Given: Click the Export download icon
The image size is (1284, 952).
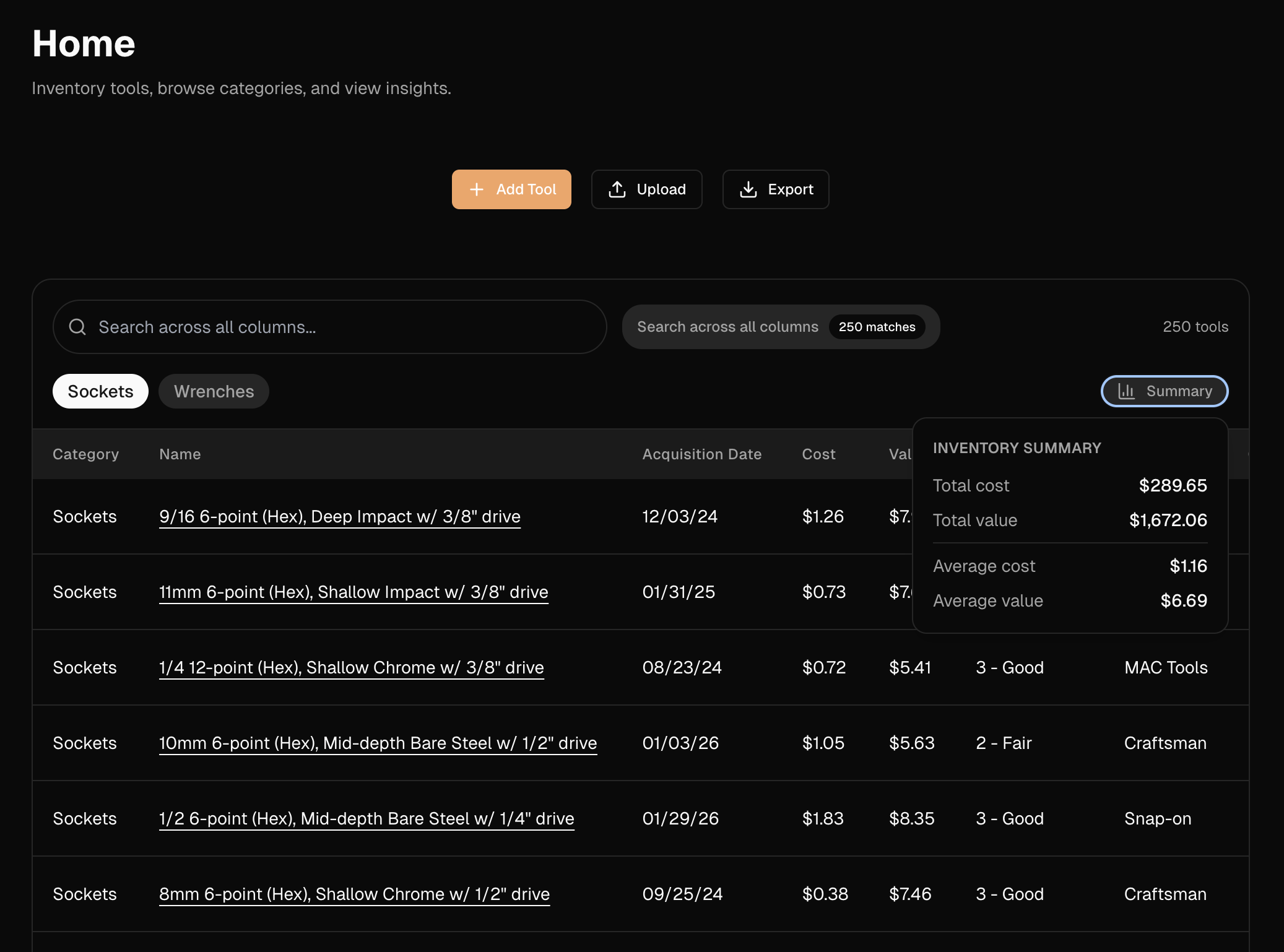Looking at the screenshot, I should 748,189.
